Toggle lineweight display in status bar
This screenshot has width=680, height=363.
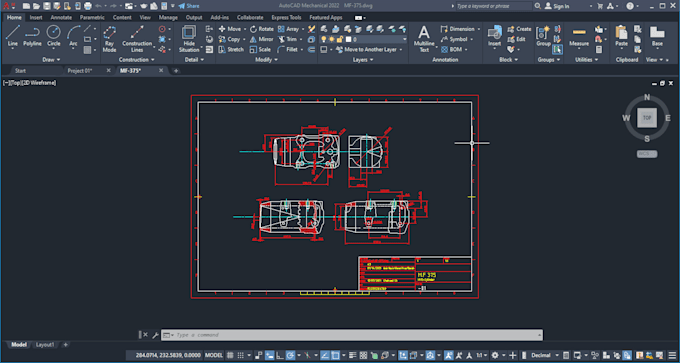tap(353, 355)
